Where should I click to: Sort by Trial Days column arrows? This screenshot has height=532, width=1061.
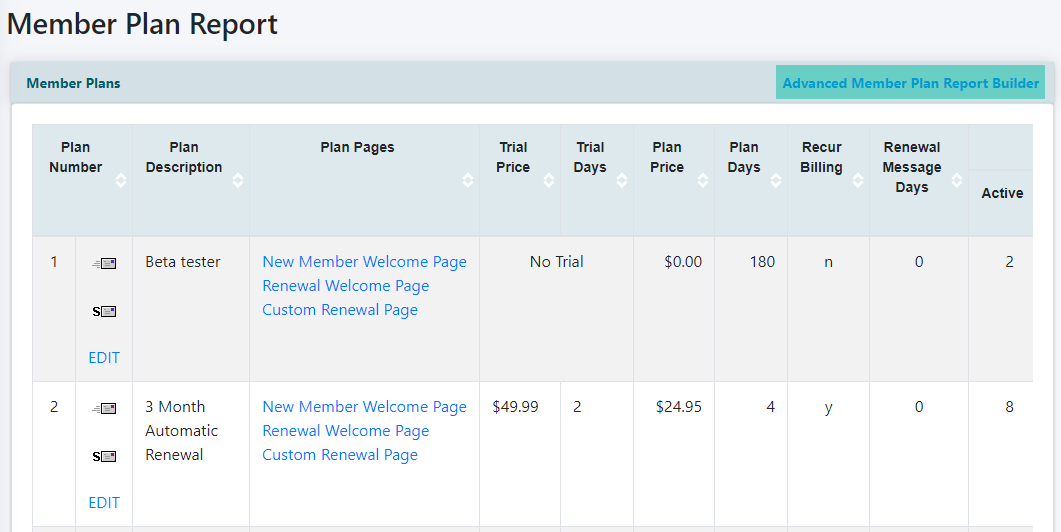click(622, 180)
